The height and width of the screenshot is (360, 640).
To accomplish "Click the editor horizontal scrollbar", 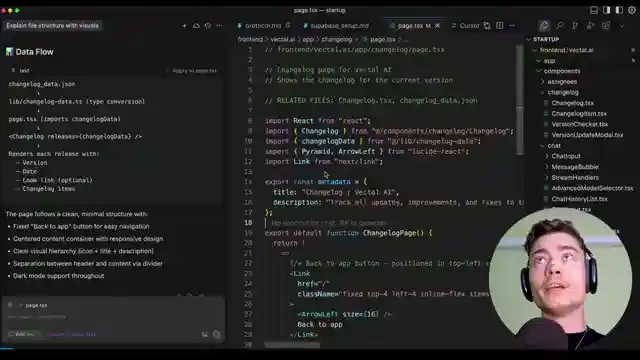I will (292, 345).
